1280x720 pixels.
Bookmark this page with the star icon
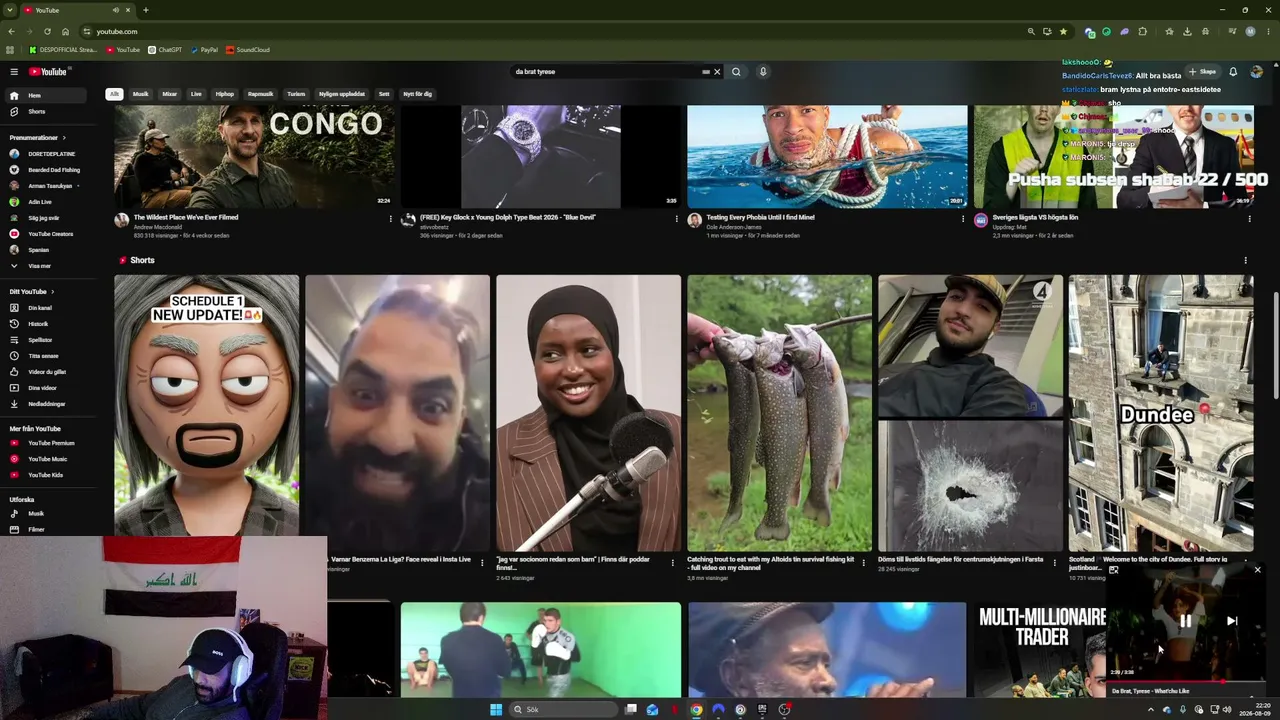[x=1063, y=32]
